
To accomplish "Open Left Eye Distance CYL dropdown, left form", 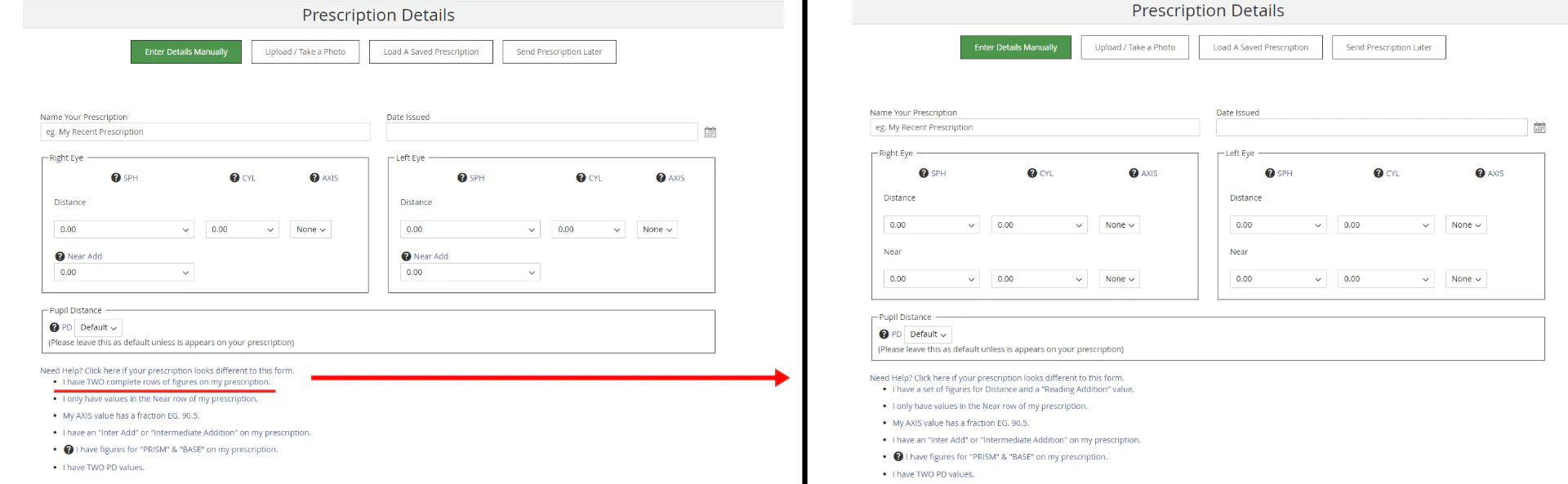I will pos(589,229).
